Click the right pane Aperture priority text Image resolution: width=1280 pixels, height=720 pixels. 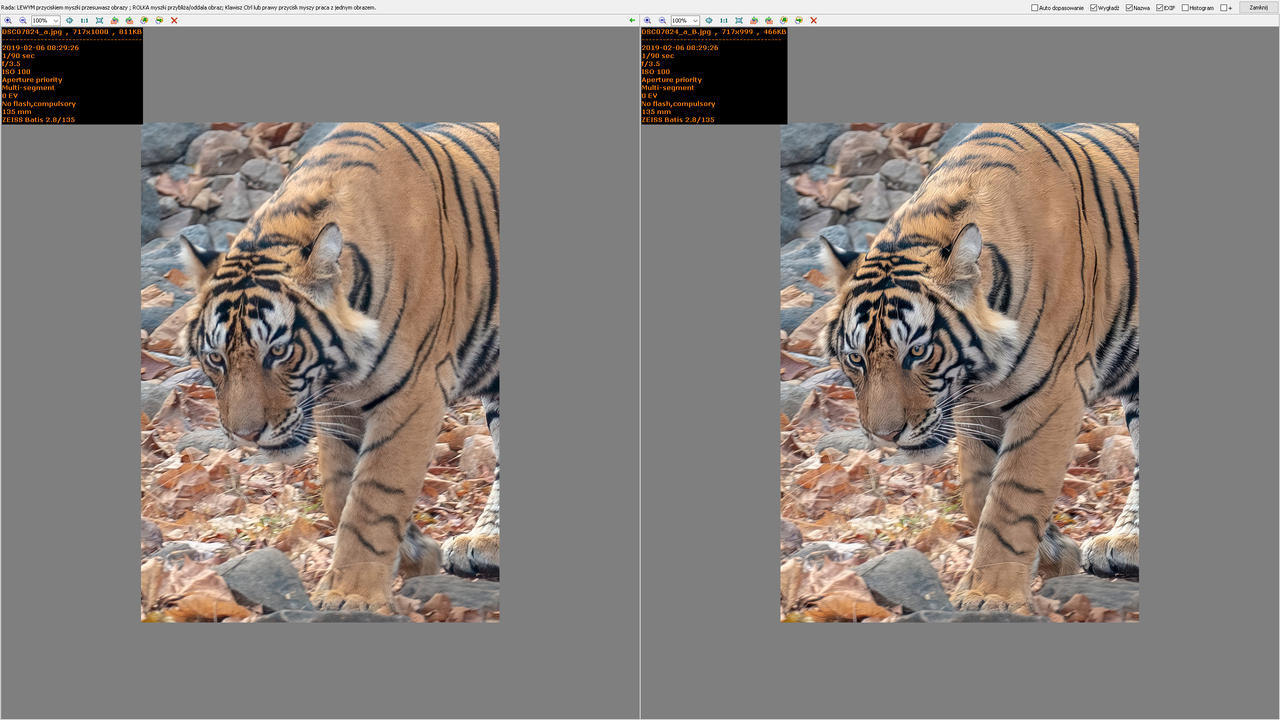tap(672, 80)
